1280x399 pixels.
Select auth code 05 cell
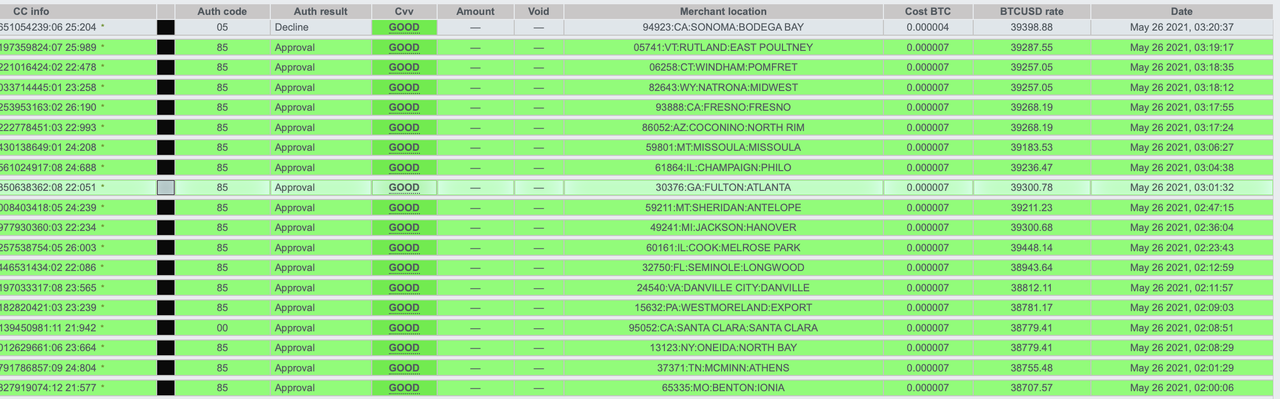tap(222, 28)
